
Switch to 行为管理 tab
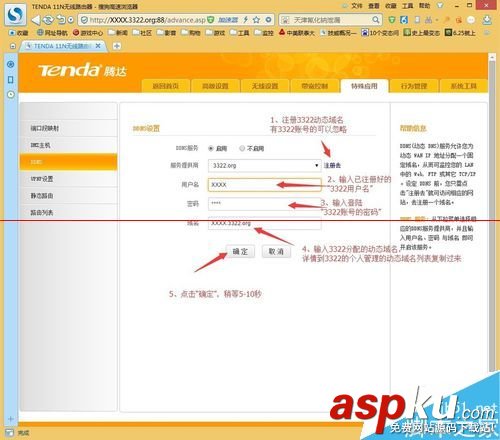pyautogui.click(x=414, y=86)
